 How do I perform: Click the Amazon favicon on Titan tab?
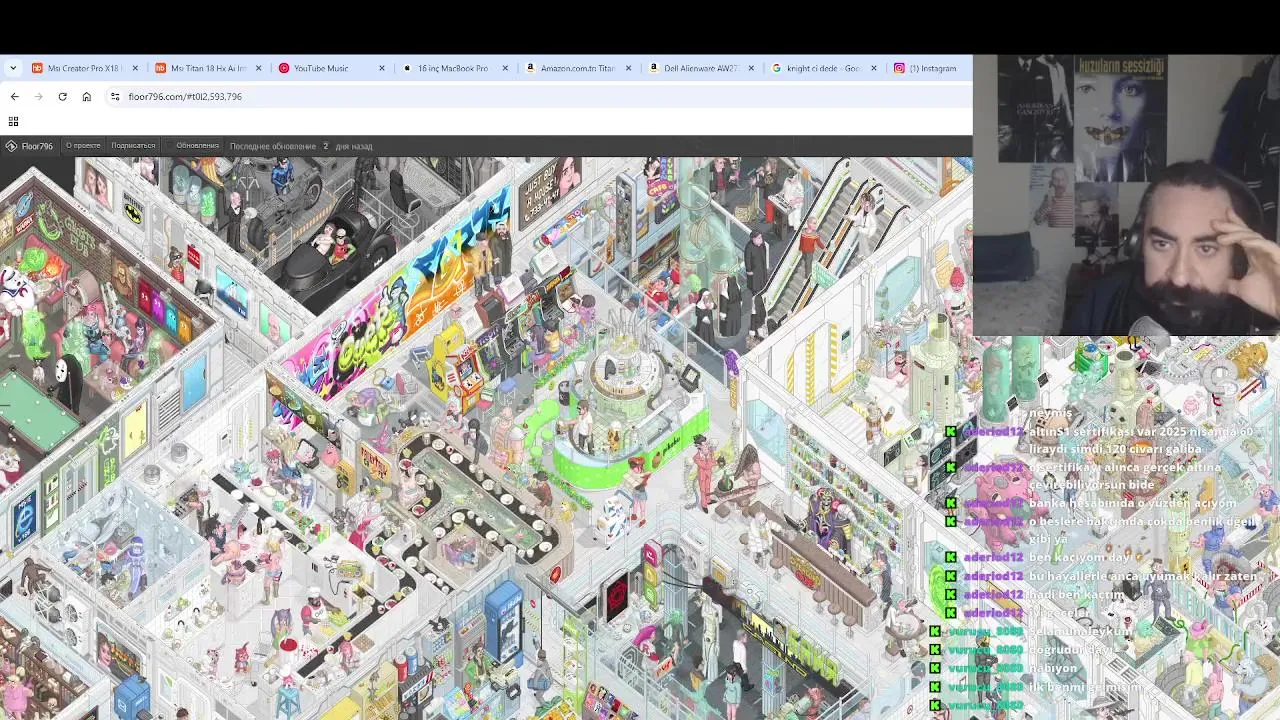pyautogui.click(x=530, y=68)
